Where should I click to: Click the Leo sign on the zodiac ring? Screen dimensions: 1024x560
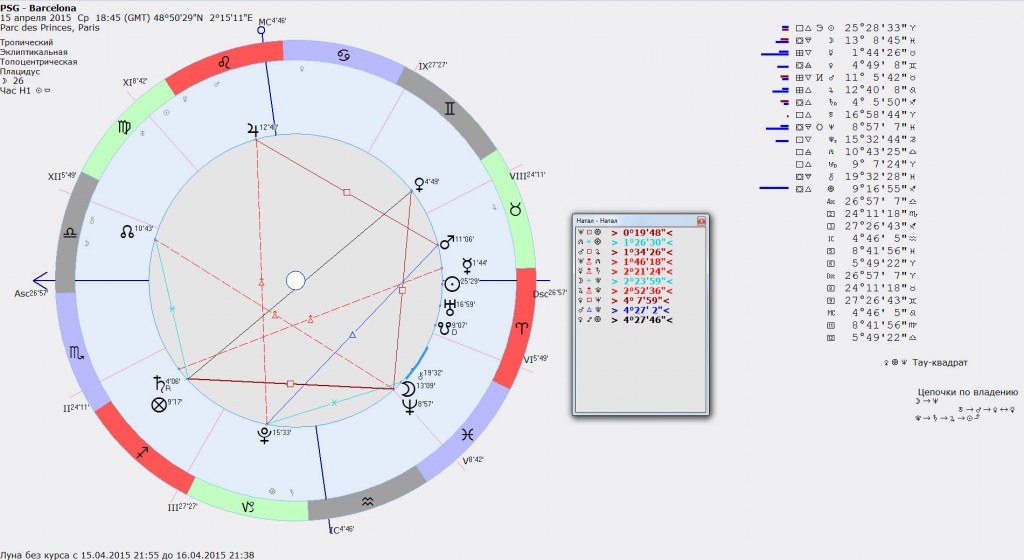coord(224,63)
